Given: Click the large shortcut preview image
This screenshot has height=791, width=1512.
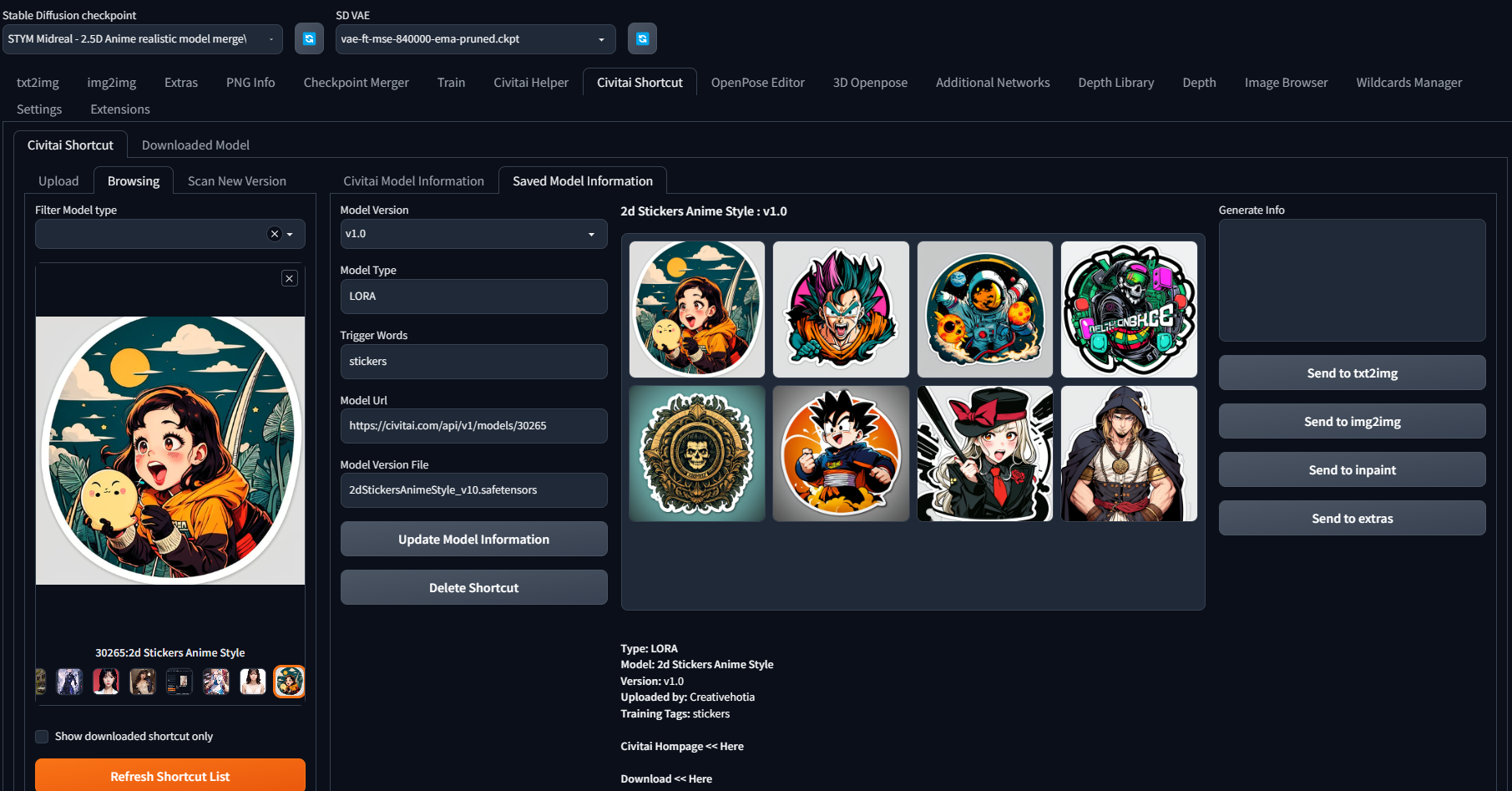Looking at the screenshot, I should tap(170, 450).
